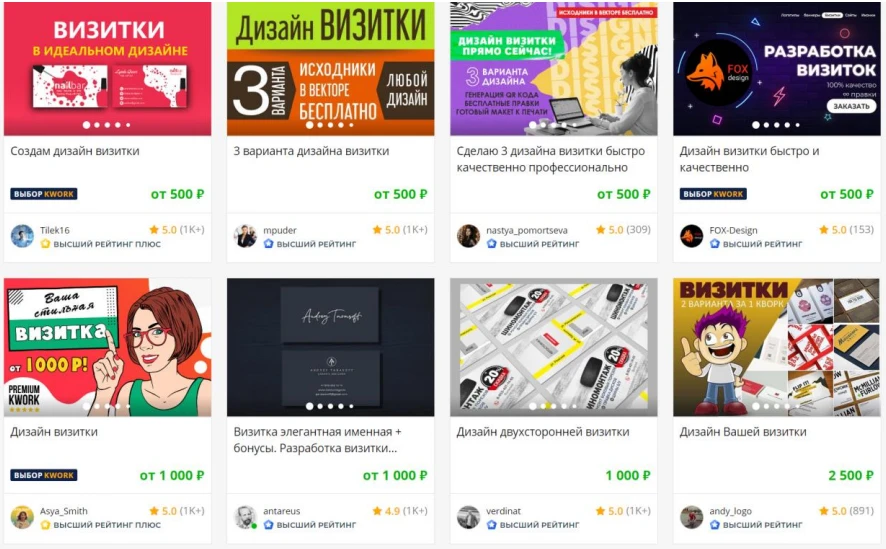Click nastya_pomortseva's avatar picture
Screen dimensions: 886x549
[x=468, y=236]
